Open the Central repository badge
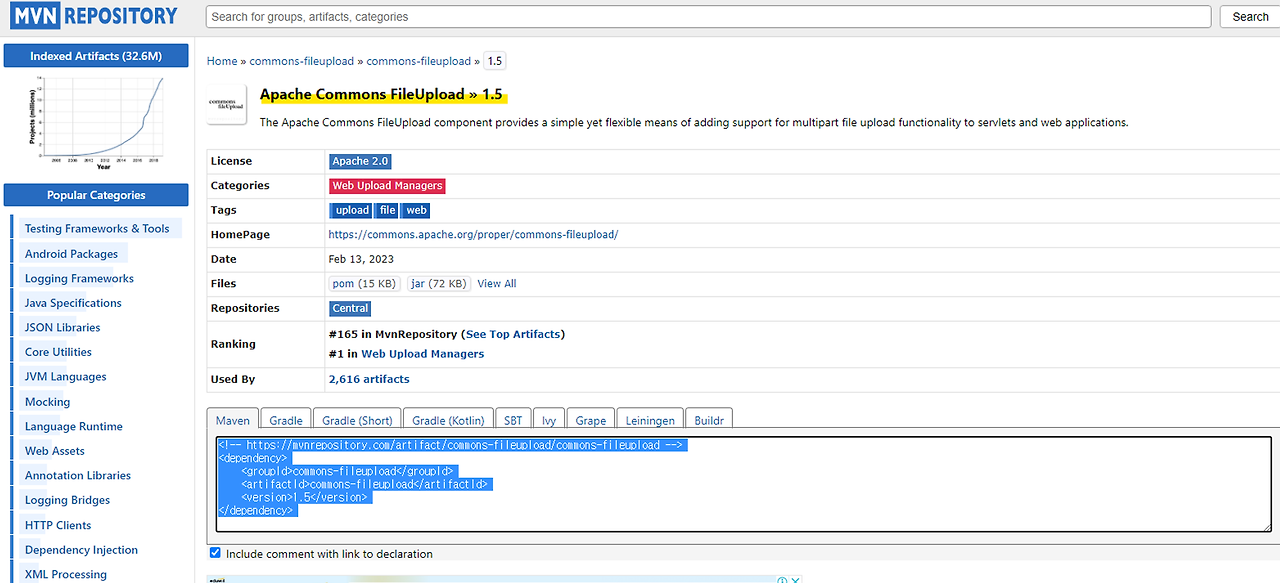The width and height of the screenshot is (1280, 583). 351,308
